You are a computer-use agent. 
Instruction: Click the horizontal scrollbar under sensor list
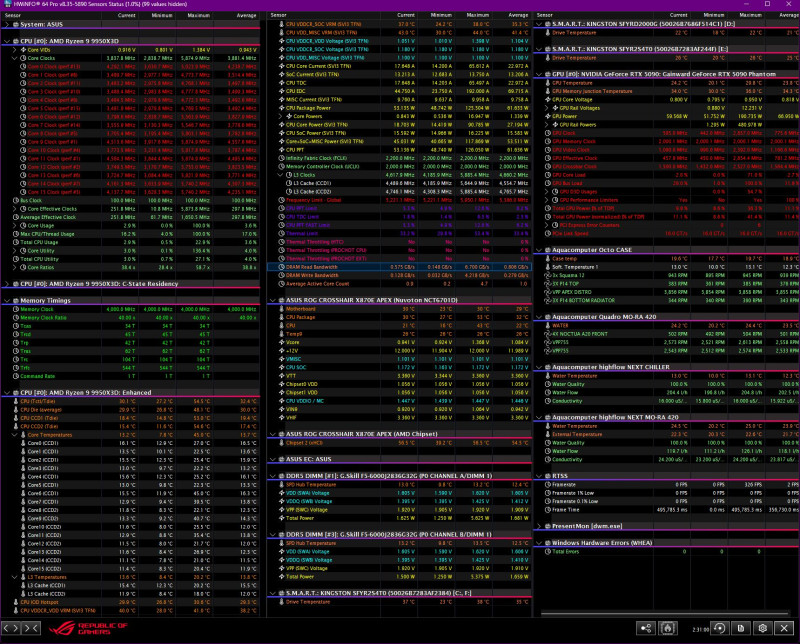coord(665,614)
